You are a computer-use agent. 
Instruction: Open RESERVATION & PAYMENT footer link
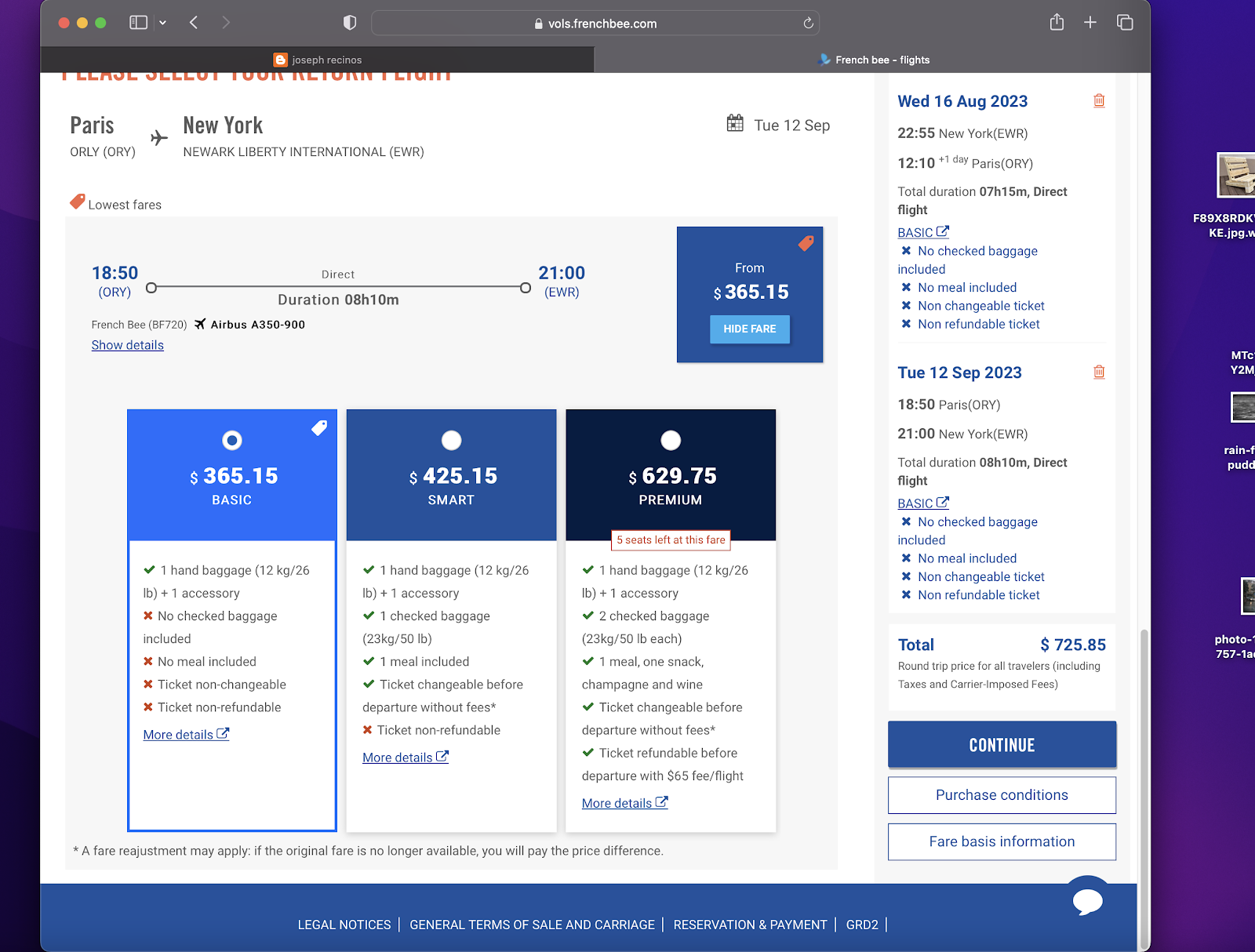750,925
